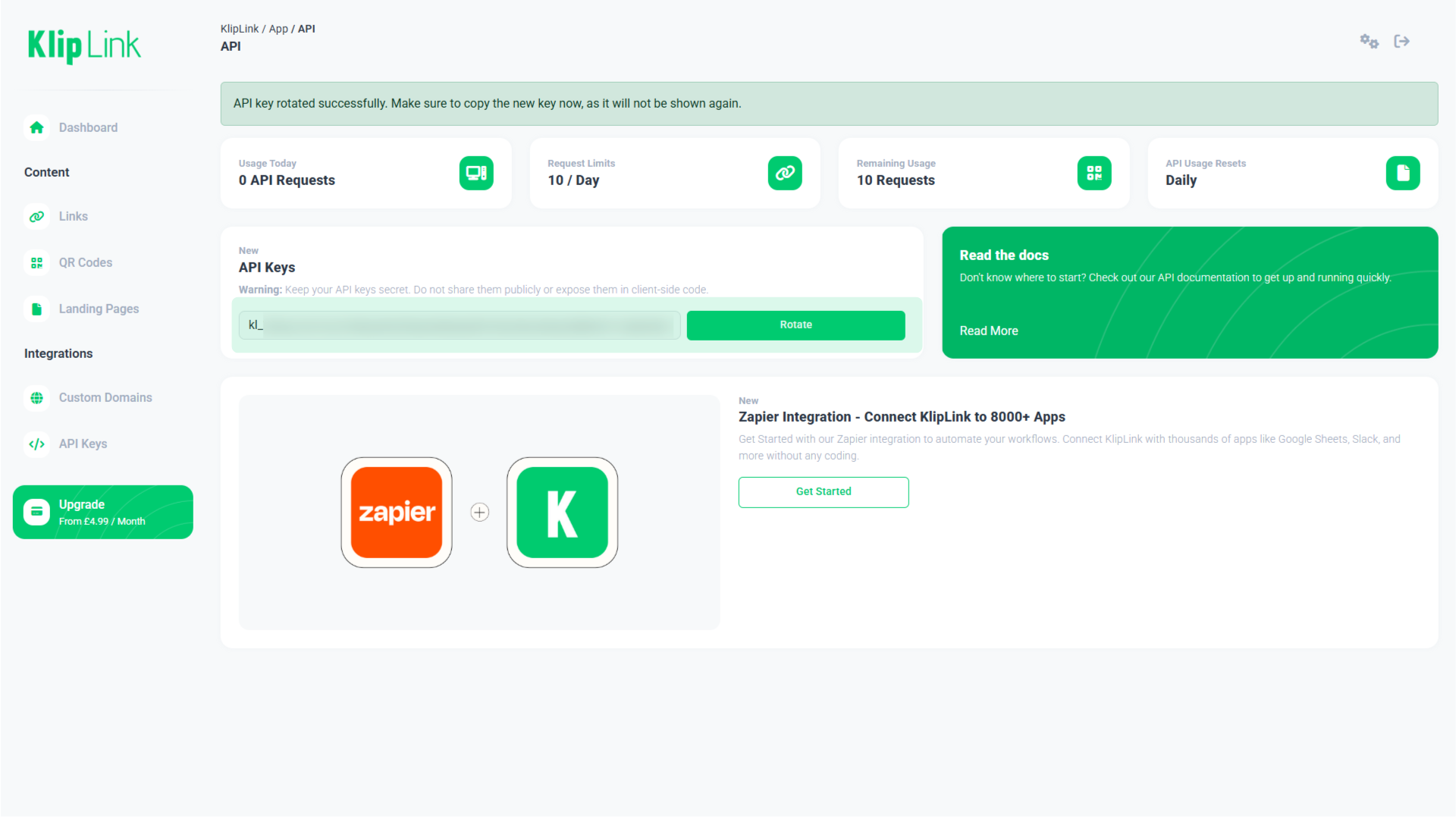Image resolution: width=1456 pixels, height=819 pixels.
Task: Open settings via the gears icon
Action: (x=1369, y=42)
